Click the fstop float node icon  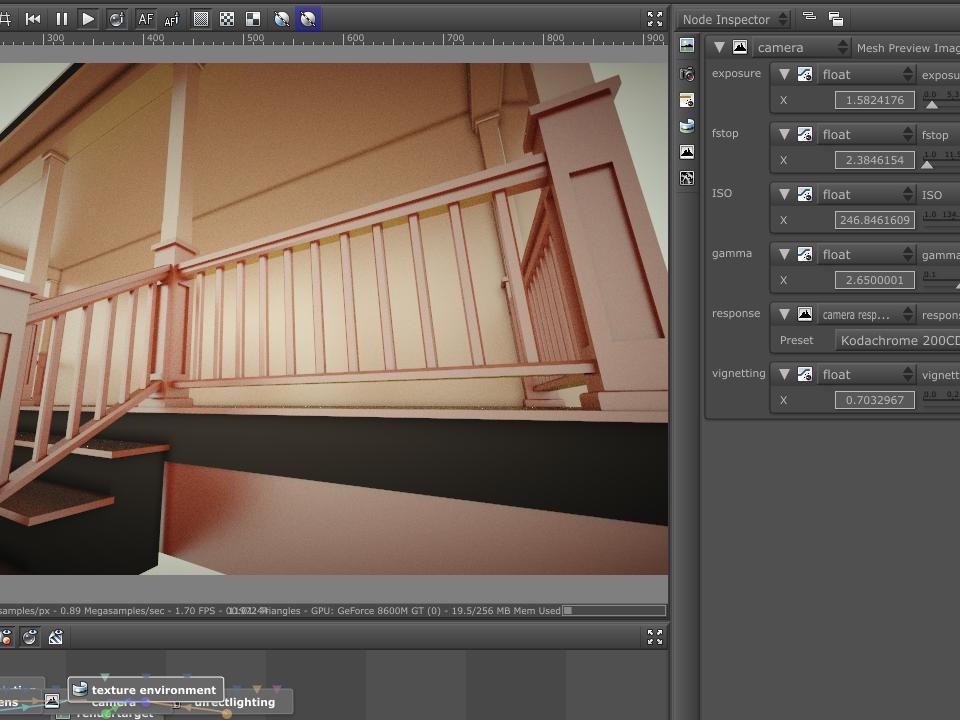(x=804, y=134)
